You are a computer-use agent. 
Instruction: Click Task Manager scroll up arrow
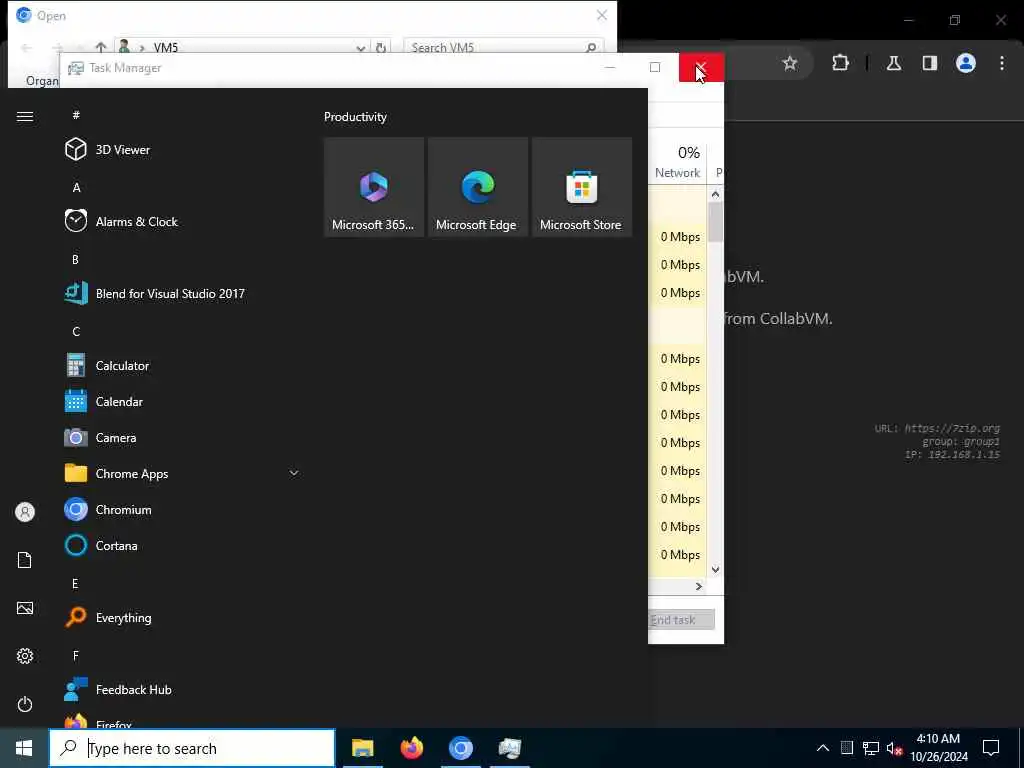click(716, 194)
